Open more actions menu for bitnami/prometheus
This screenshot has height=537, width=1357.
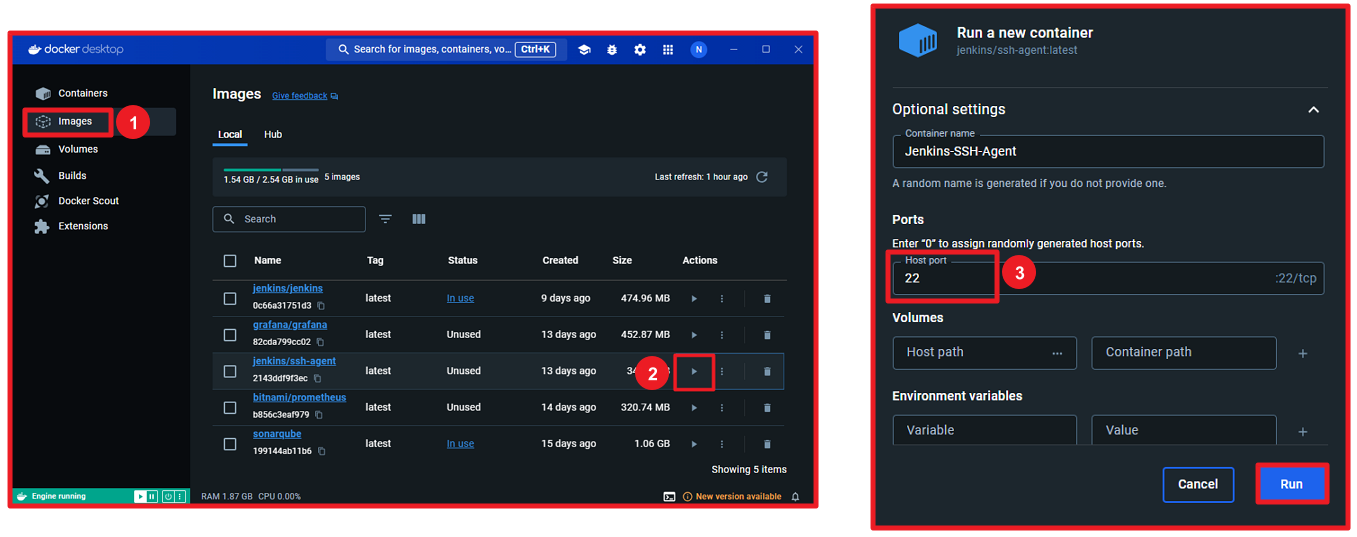click(x=722, y=408)
